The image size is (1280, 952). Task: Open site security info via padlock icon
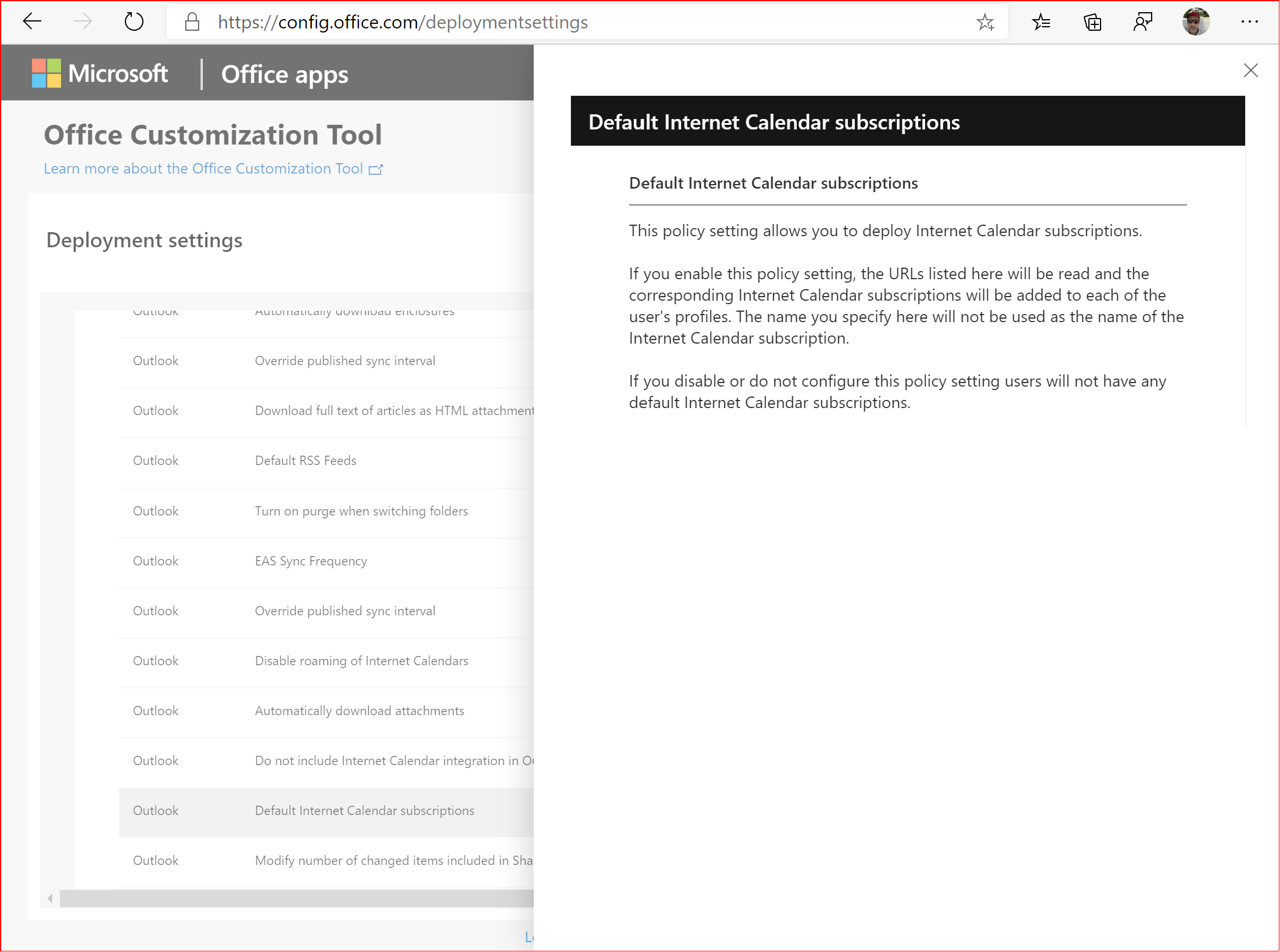[x=192, y=21]
